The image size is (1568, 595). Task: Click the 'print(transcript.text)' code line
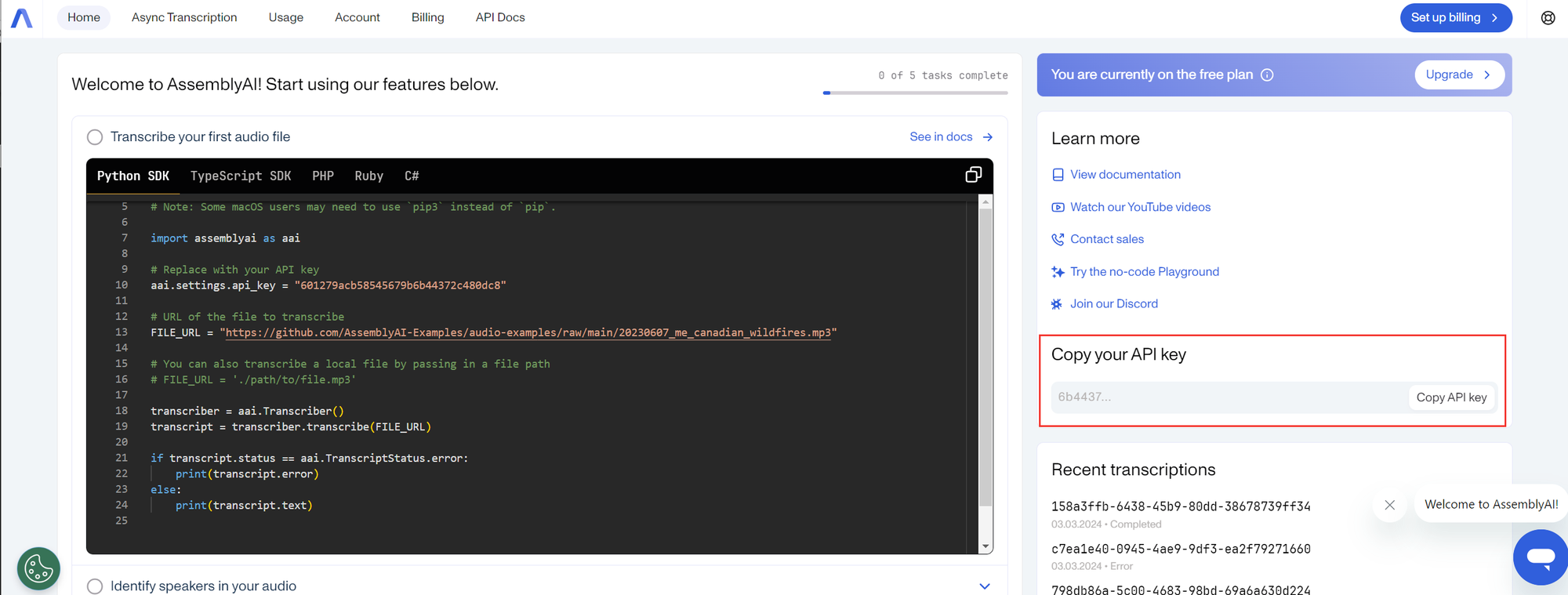[x=244, y=506]
